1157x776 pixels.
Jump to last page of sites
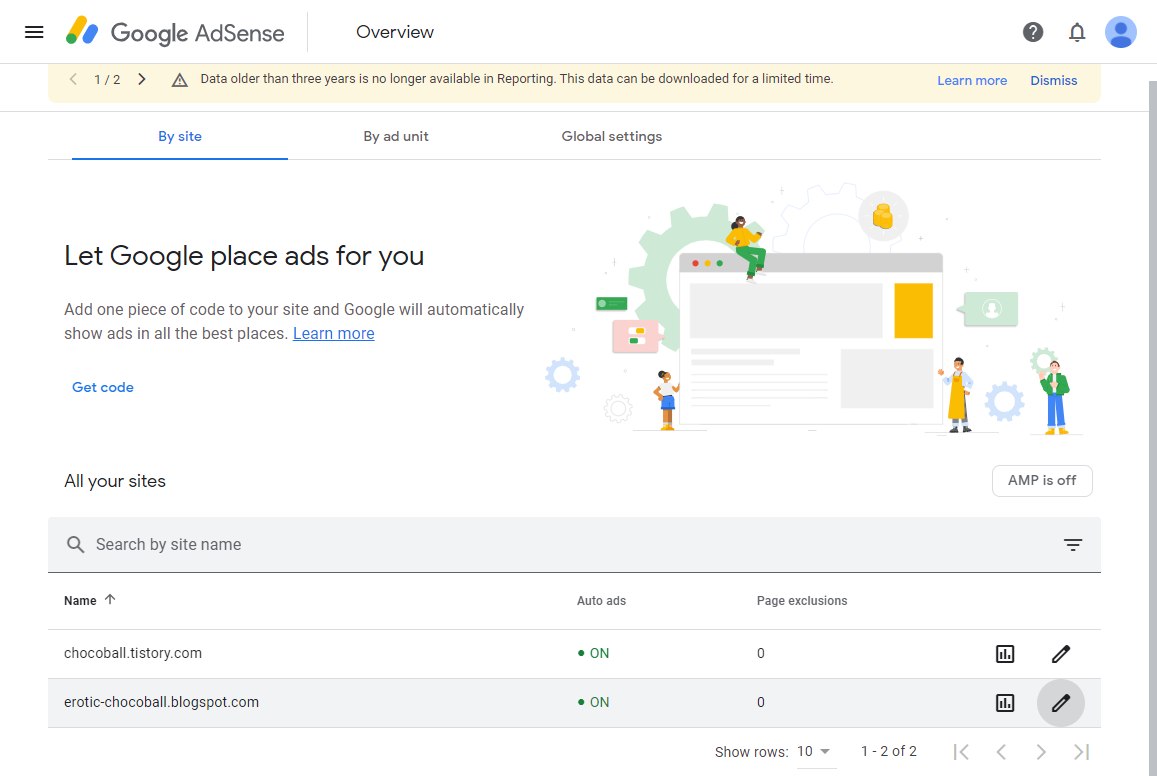pos(1081,752)
